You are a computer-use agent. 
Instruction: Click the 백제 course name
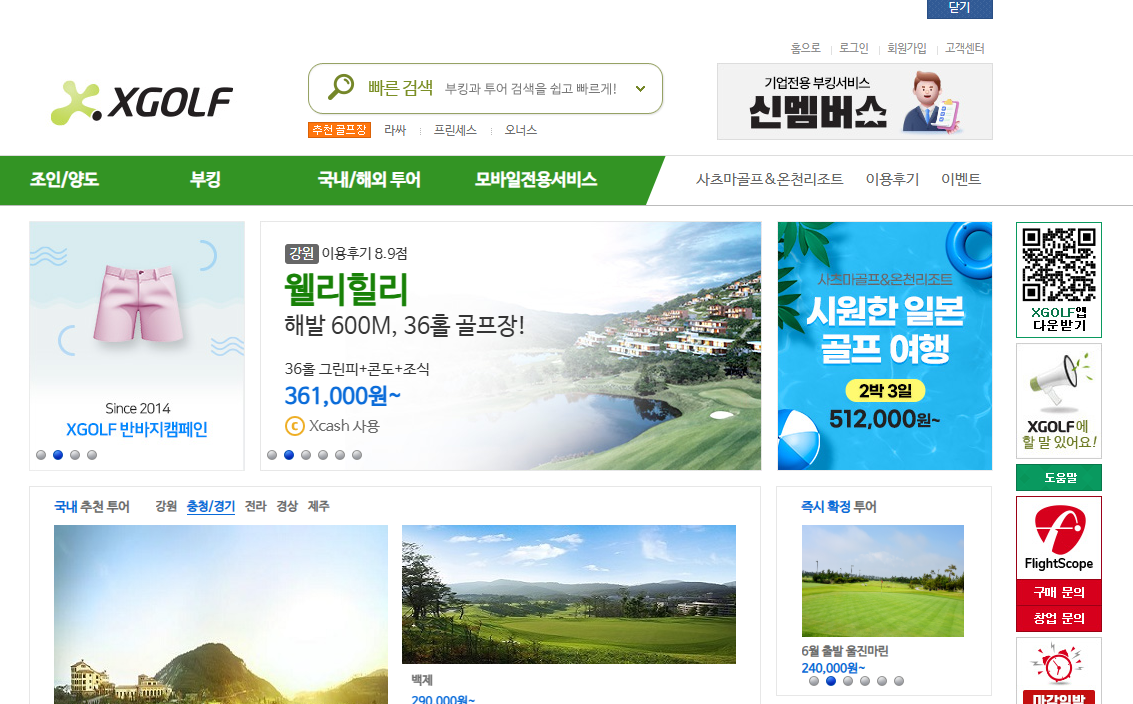point(422,680)
